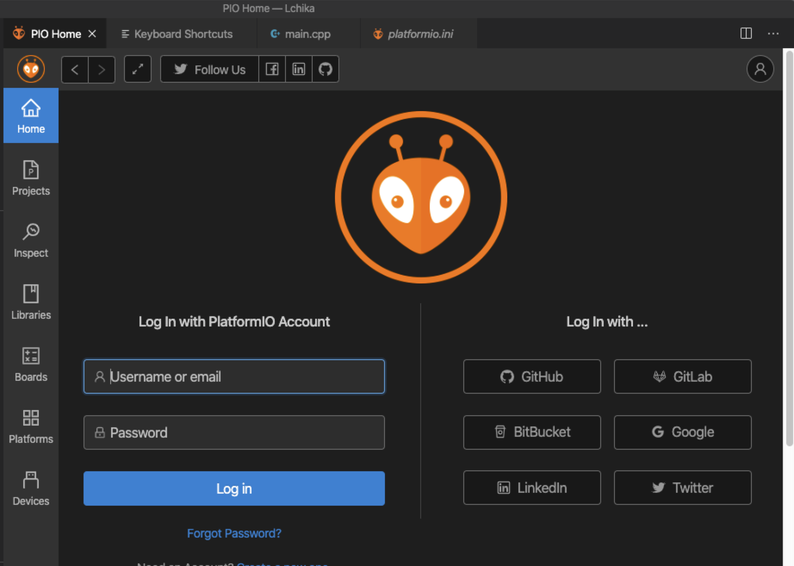Open the Inspect sidebar section
This screenshot has width=794, height=566.
(31, 239)
